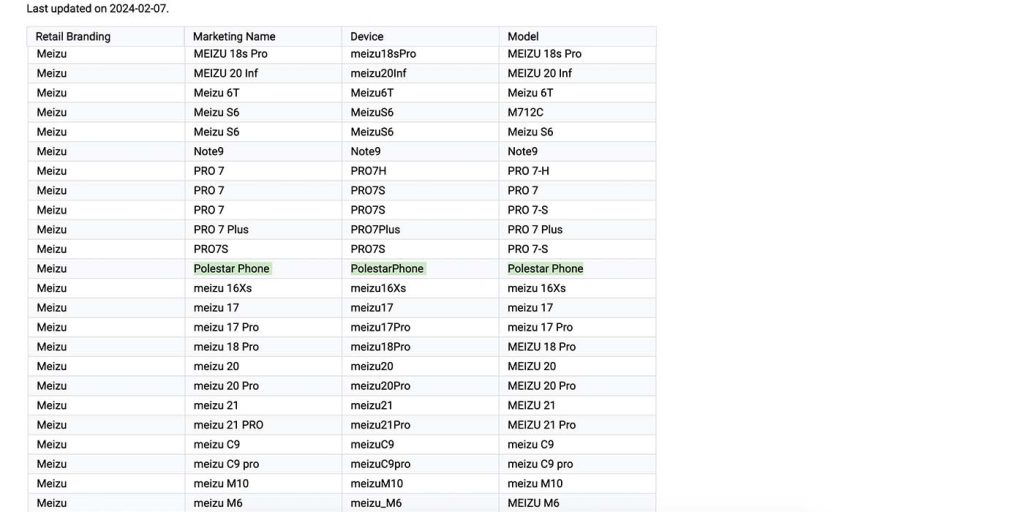Click the Meizu6T device cell
The image size is (1024, 512).
click(x=372, y=93)
